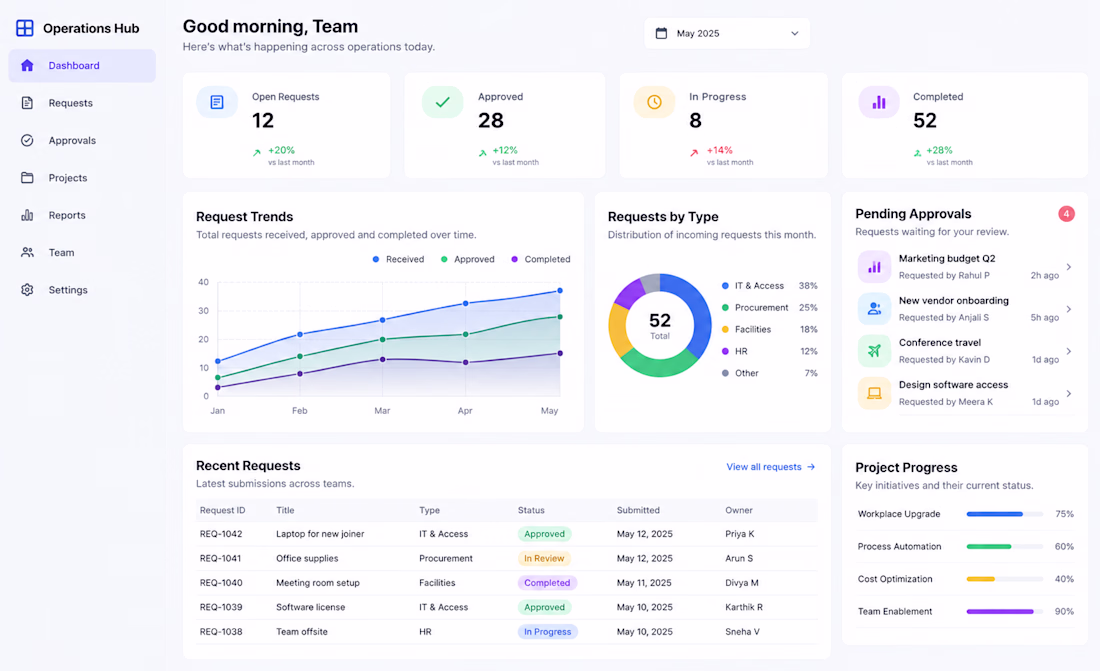Click the Approvals checkmark circle icon

pos(27,140)
